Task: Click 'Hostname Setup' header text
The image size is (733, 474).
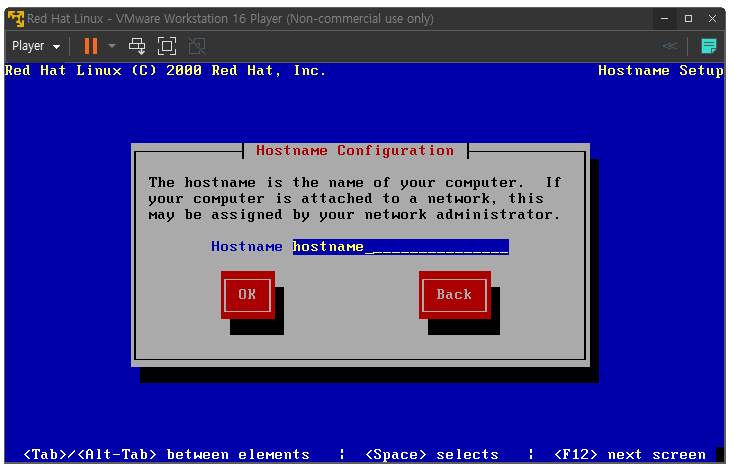Action: 661,71
